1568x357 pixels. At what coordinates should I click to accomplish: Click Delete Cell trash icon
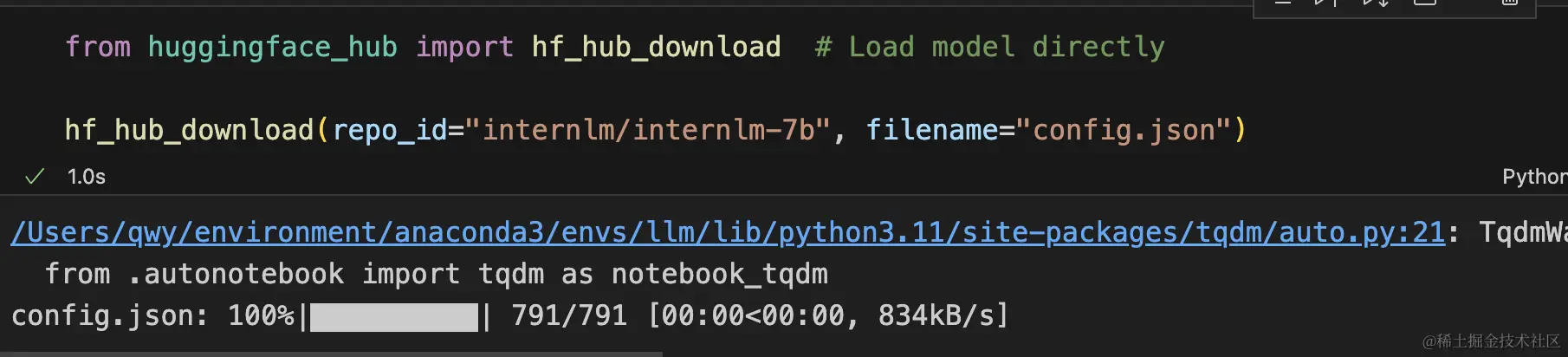tap(1510, 3)
